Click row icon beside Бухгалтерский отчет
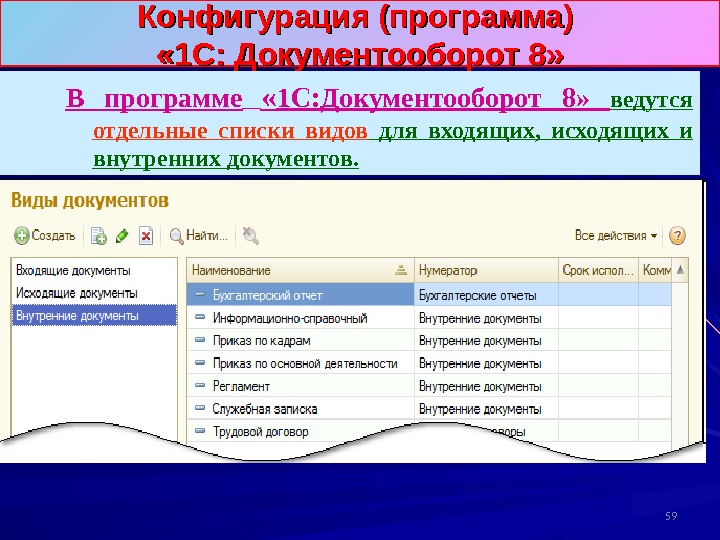This screenshot has width=720, height=540. pyautogui.click(x=200, y=294)
